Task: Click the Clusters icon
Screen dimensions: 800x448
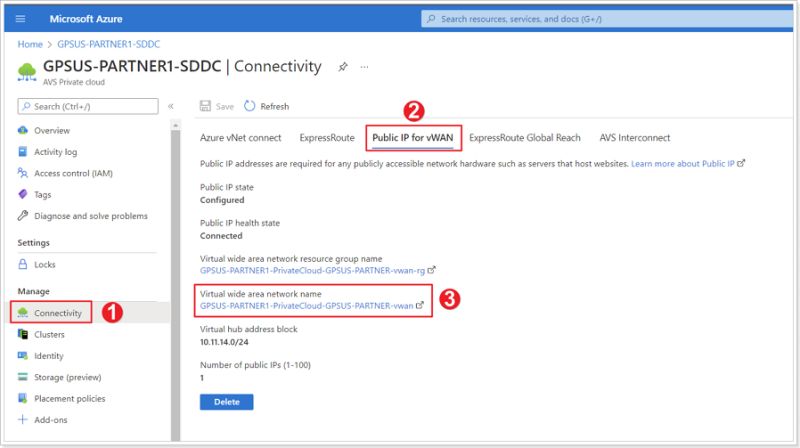Action: coord(22,334)
